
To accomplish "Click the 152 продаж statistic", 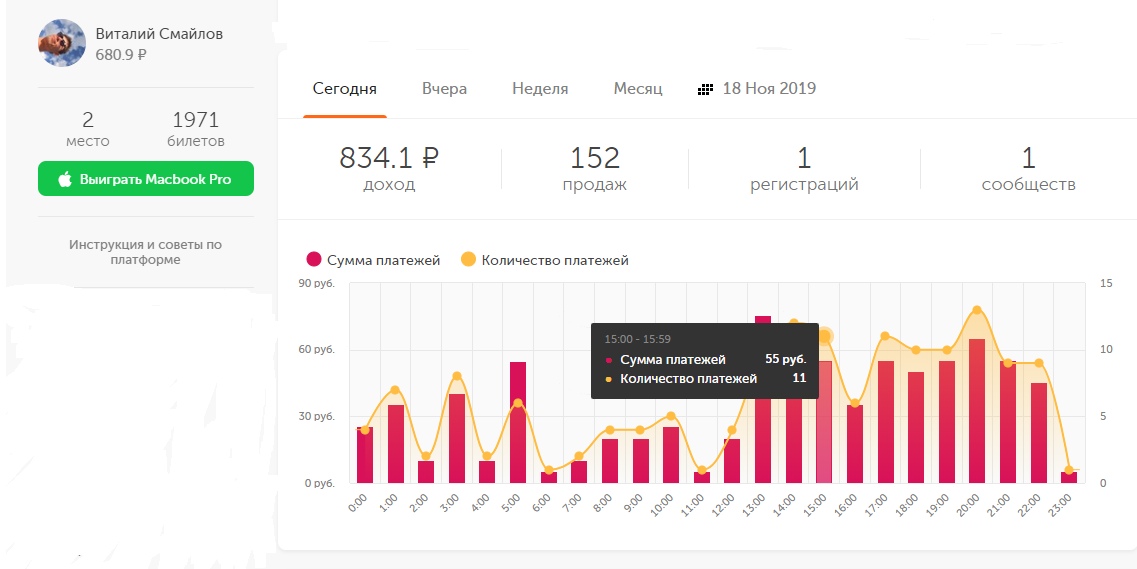I will pos(595,168).
